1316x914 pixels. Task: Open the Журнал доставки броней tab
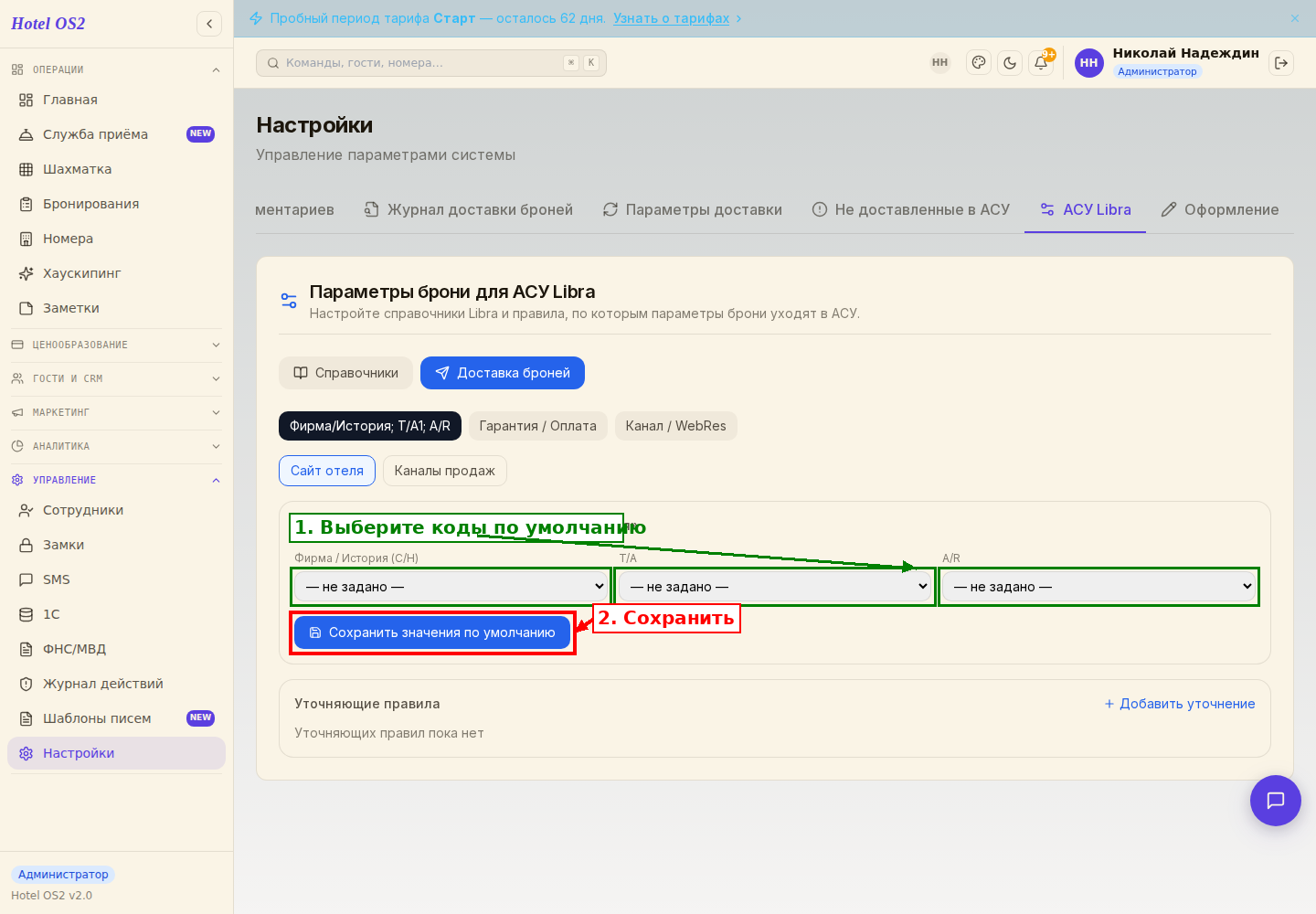coord(469,209)
